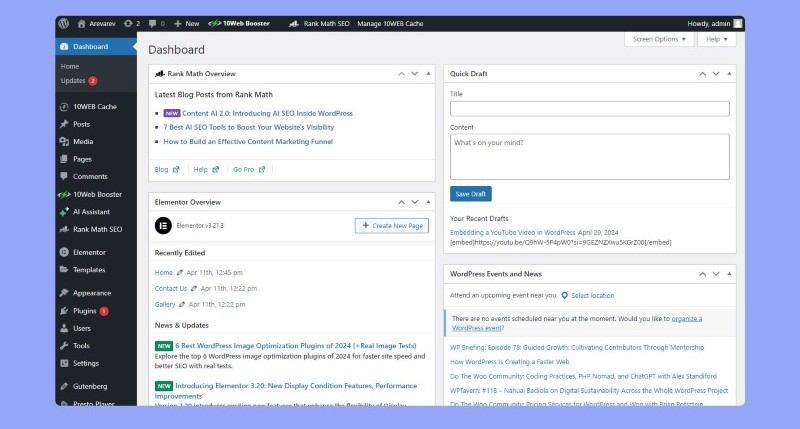Open the updates counter icon in admin bar
This screenshot has height=429, width=800.
click(128, 23)
